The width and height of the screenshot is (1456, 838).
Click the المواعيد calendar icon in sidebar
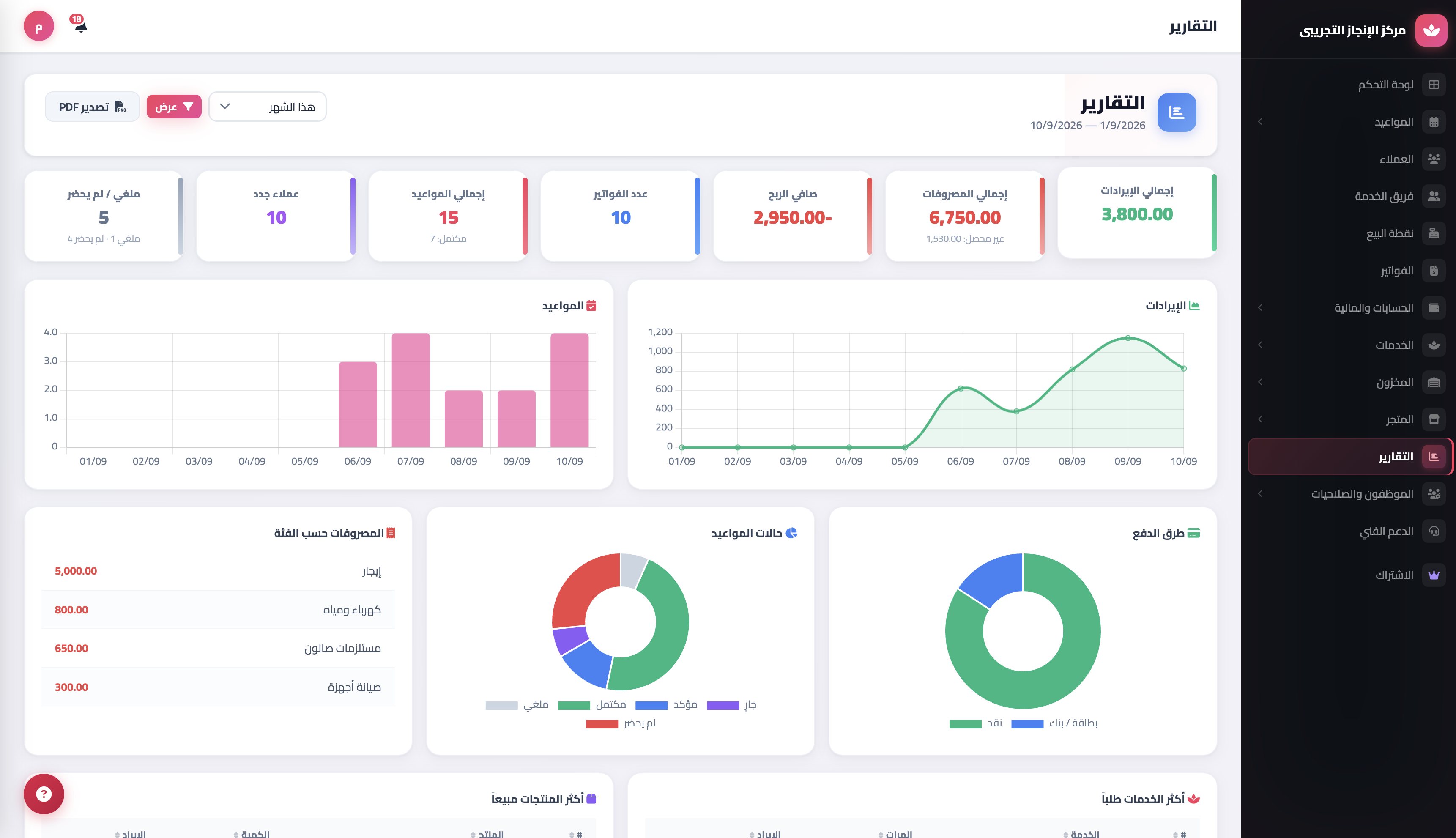pyautogui.click(x=1434, y=121)
